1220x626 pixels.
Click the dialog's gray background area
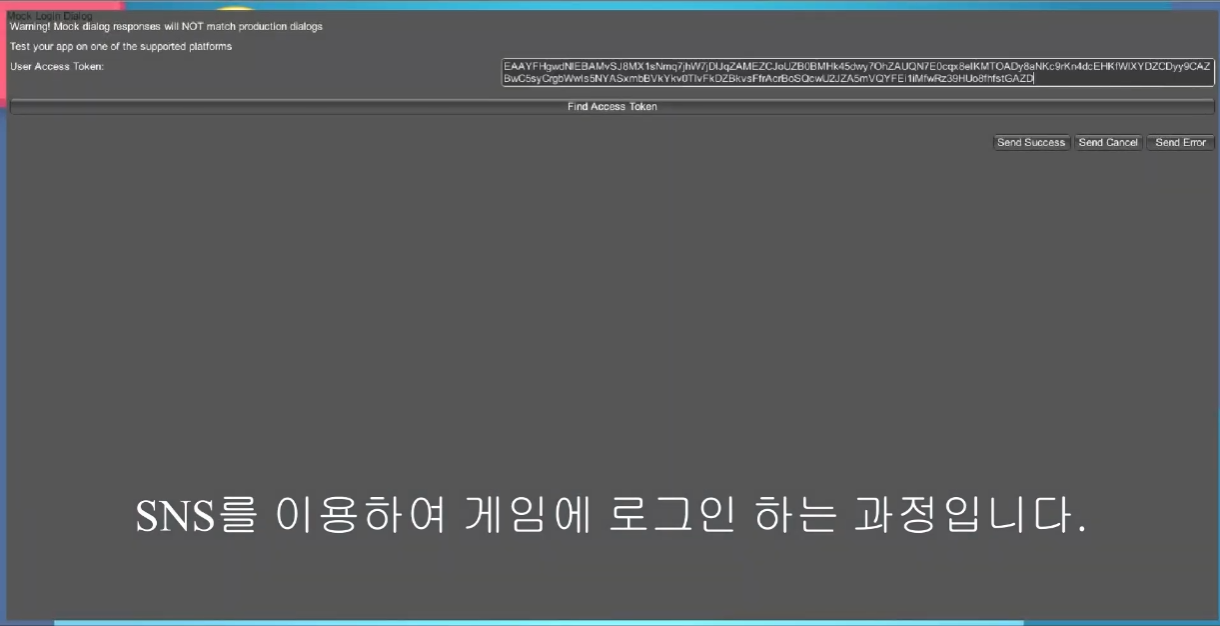click(500, 300)
